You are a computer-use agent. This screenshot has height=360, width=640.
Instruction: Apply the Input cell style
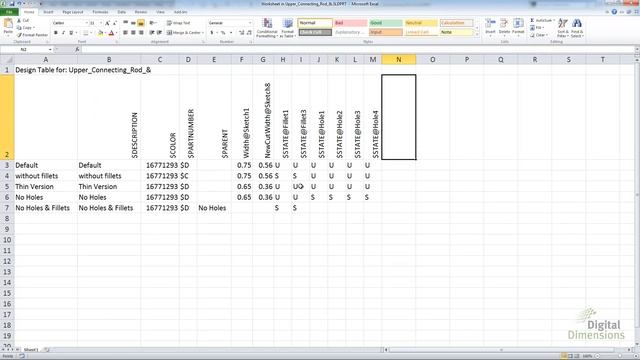point(386,32)
